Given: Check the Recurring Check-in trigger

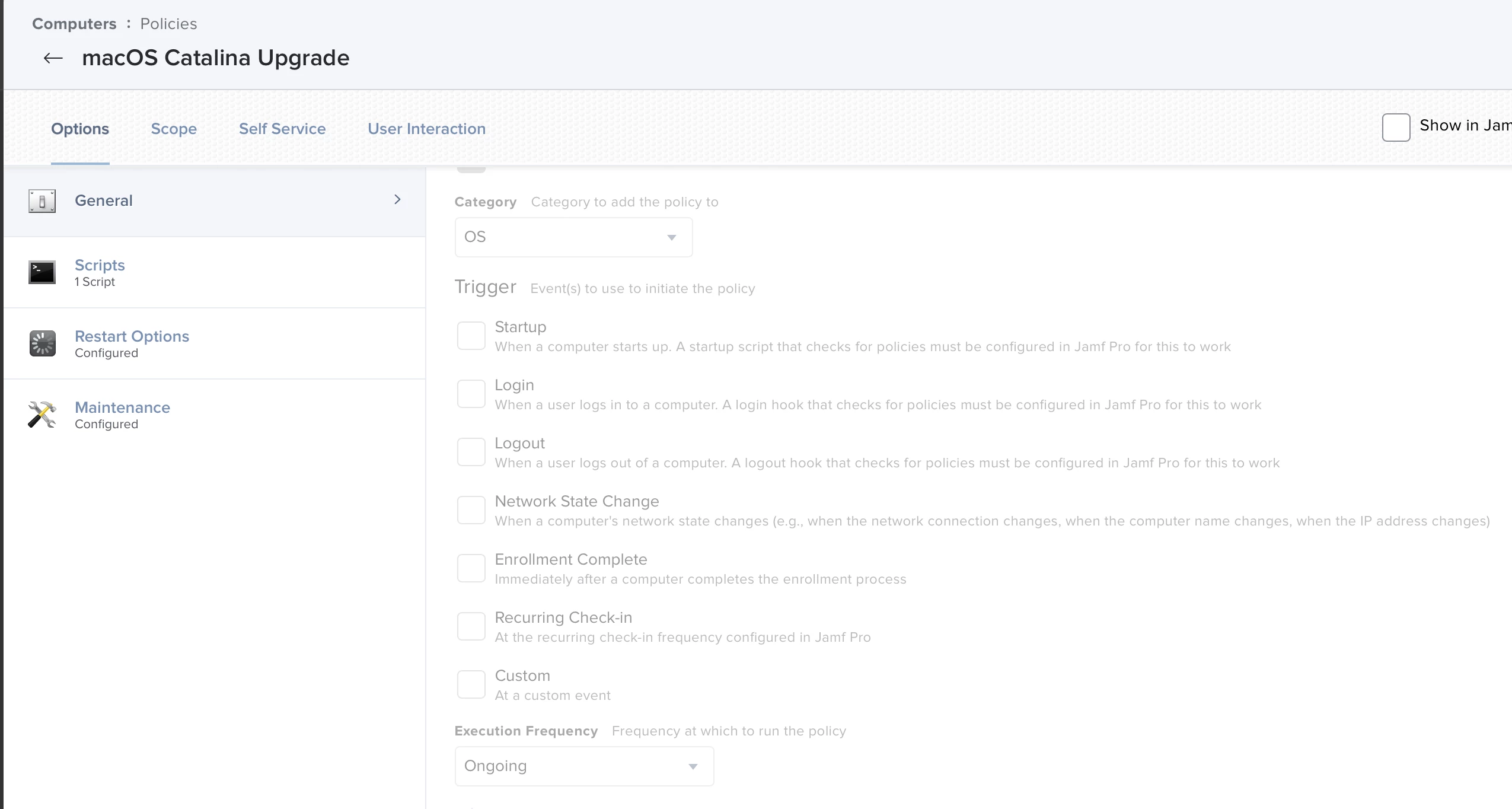Looking at the screenshot, I should coord(471,626).
